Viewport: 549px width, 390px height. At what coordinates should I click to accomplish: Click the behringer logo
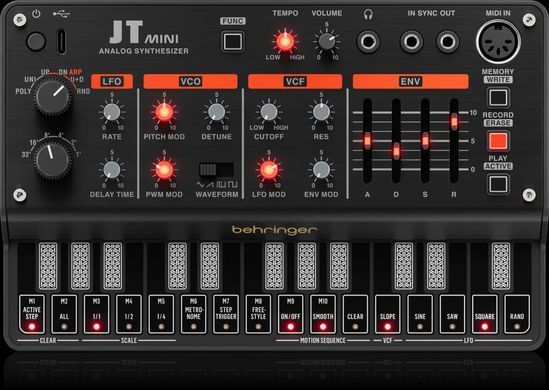pos(274,230)
